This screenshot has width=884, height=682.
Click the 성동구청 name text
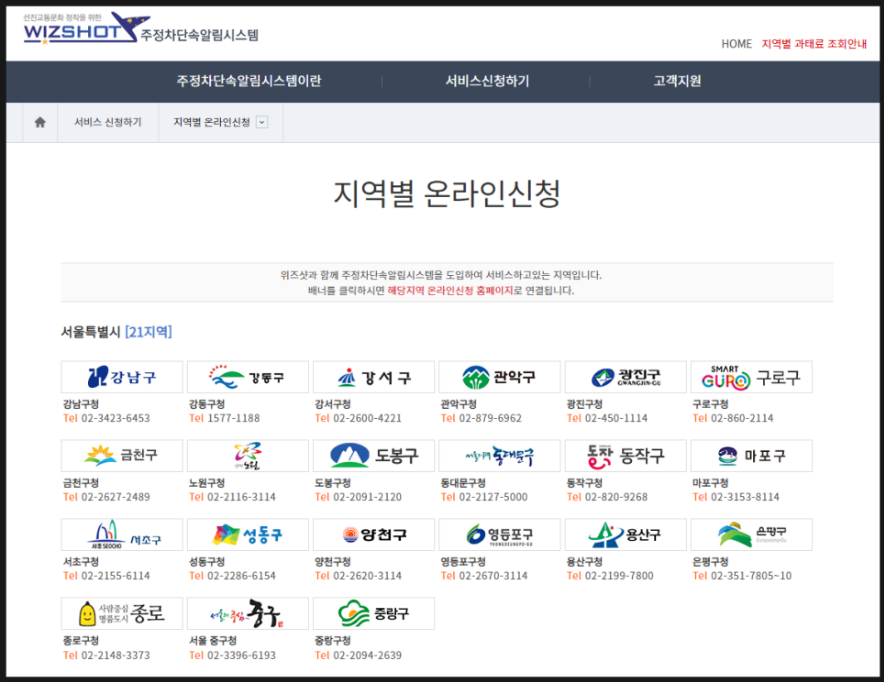[207, 562]
